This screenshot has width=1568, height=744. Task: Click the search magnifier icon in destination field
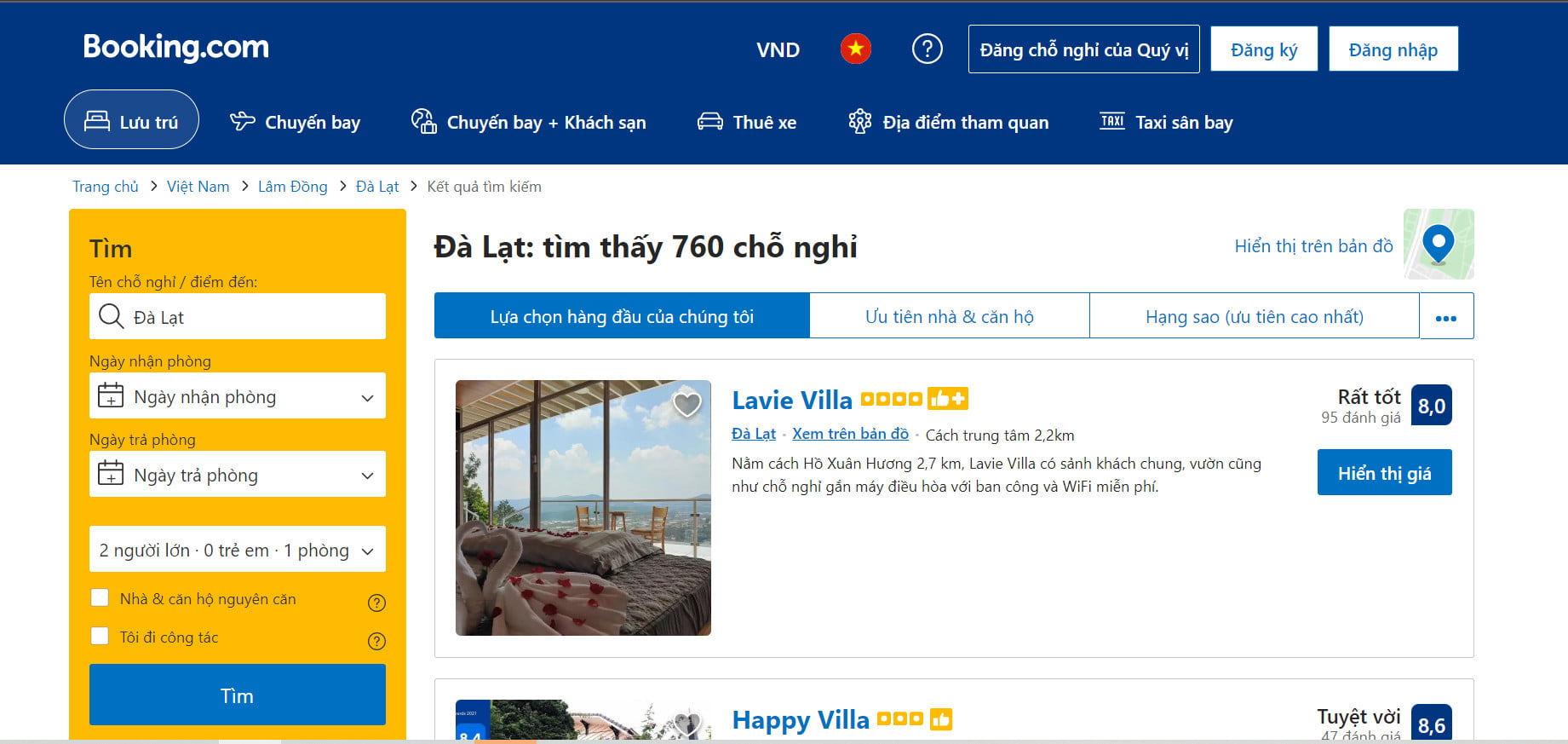click(x=111, y=316)
